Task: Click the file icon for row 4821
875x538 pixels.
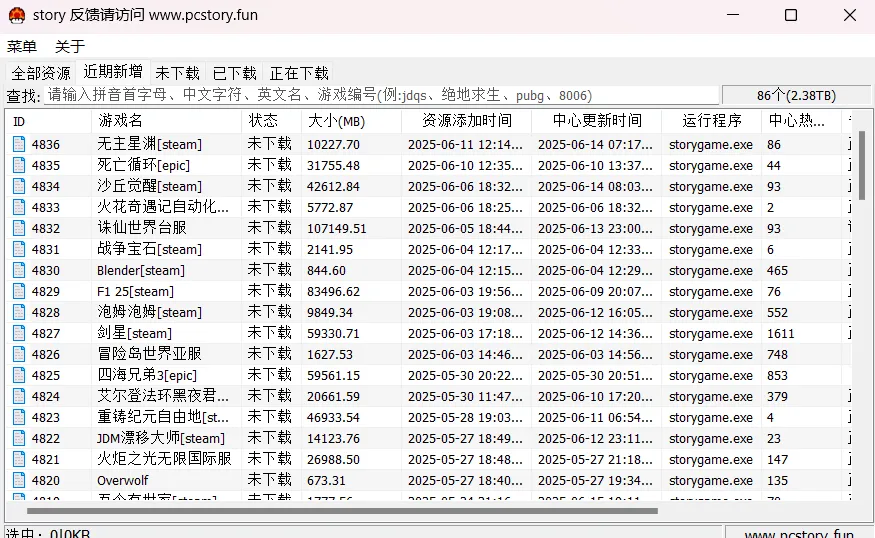Action: (19, 459)
